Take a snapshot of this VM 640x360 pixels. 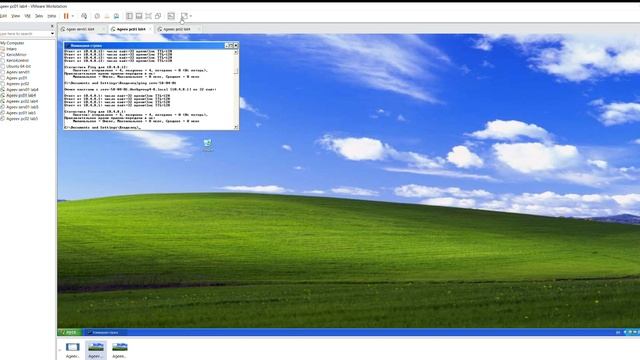(97, 16)
